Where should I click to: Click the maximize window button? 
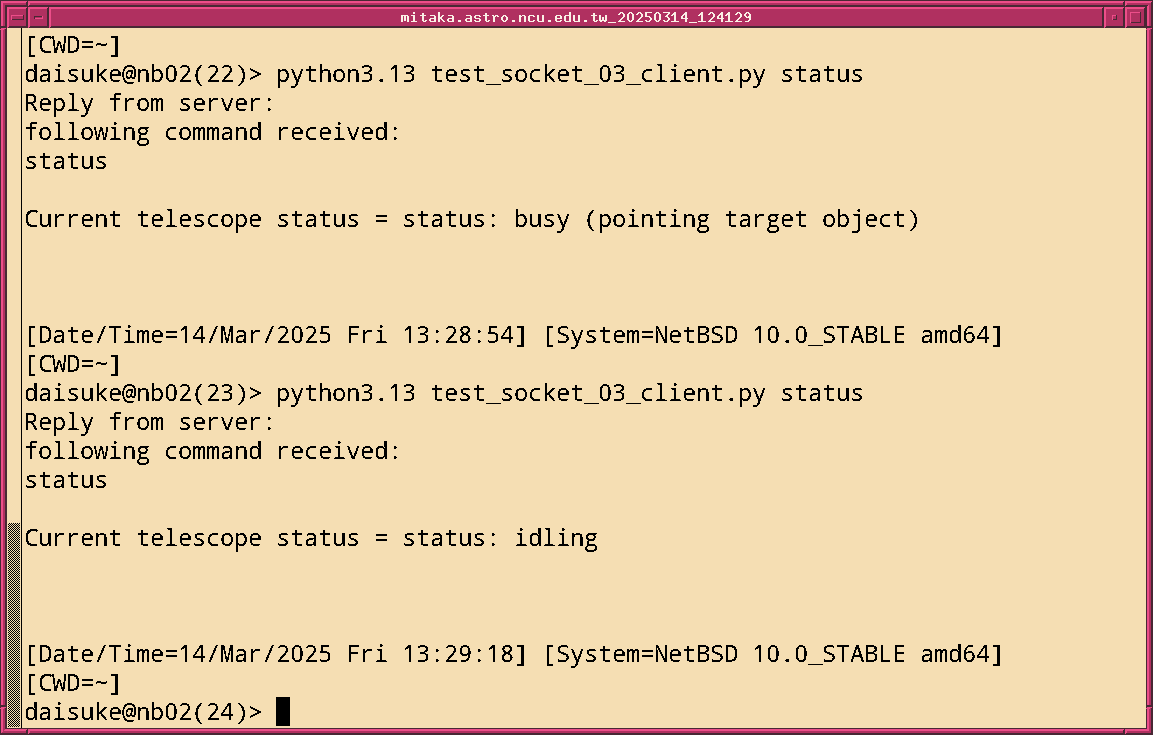tap(1135, 17)
